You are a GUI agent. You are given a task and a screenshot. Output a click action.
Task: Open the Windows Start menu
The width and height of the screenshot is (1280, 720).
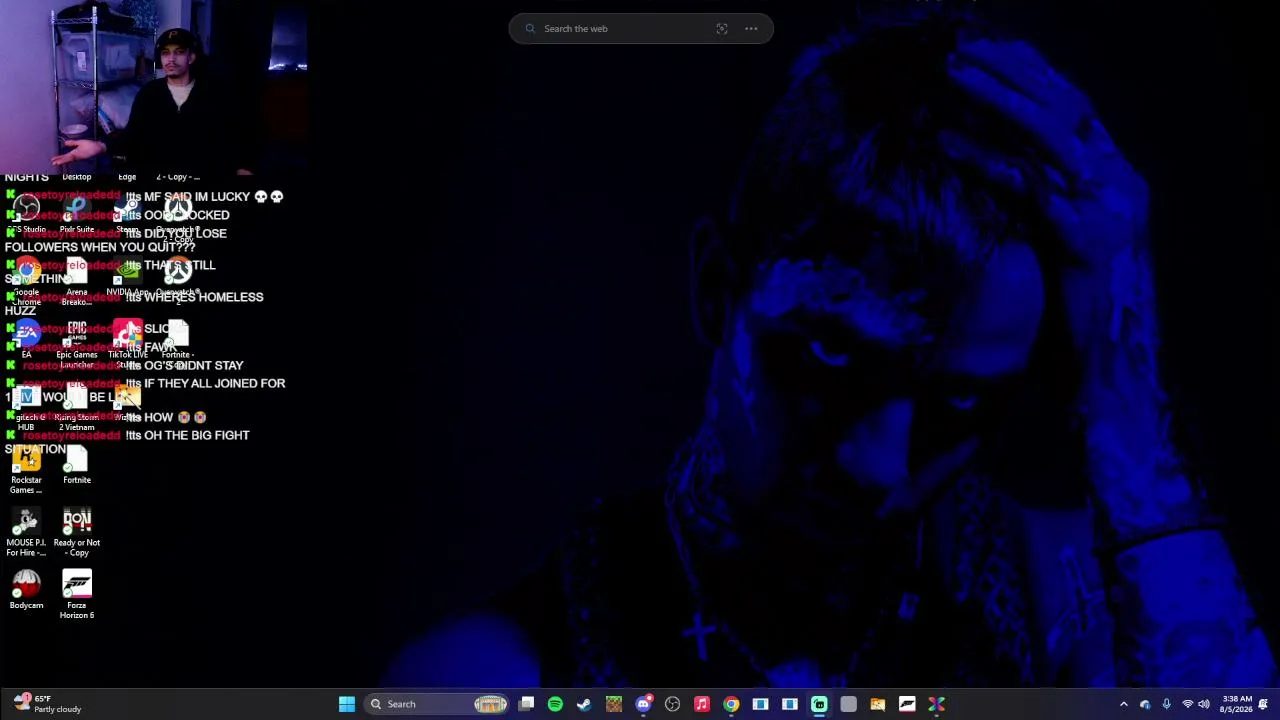tap(346, 704)
